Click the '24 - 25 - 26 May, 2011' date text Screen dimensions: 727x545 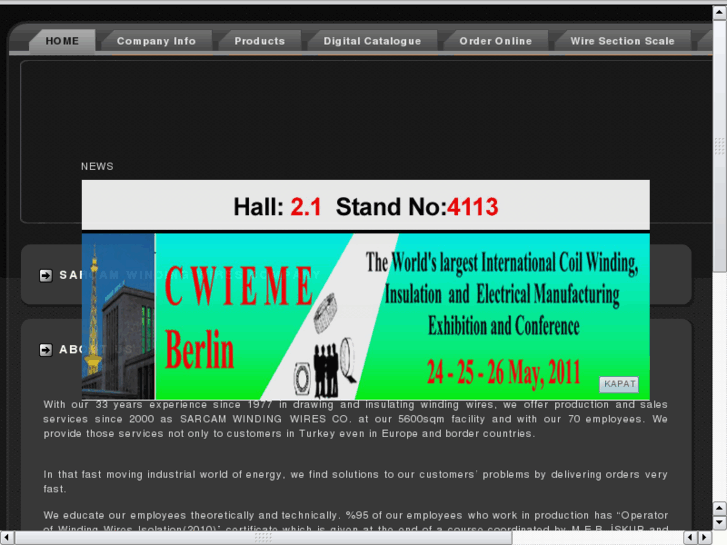(504, 372)
